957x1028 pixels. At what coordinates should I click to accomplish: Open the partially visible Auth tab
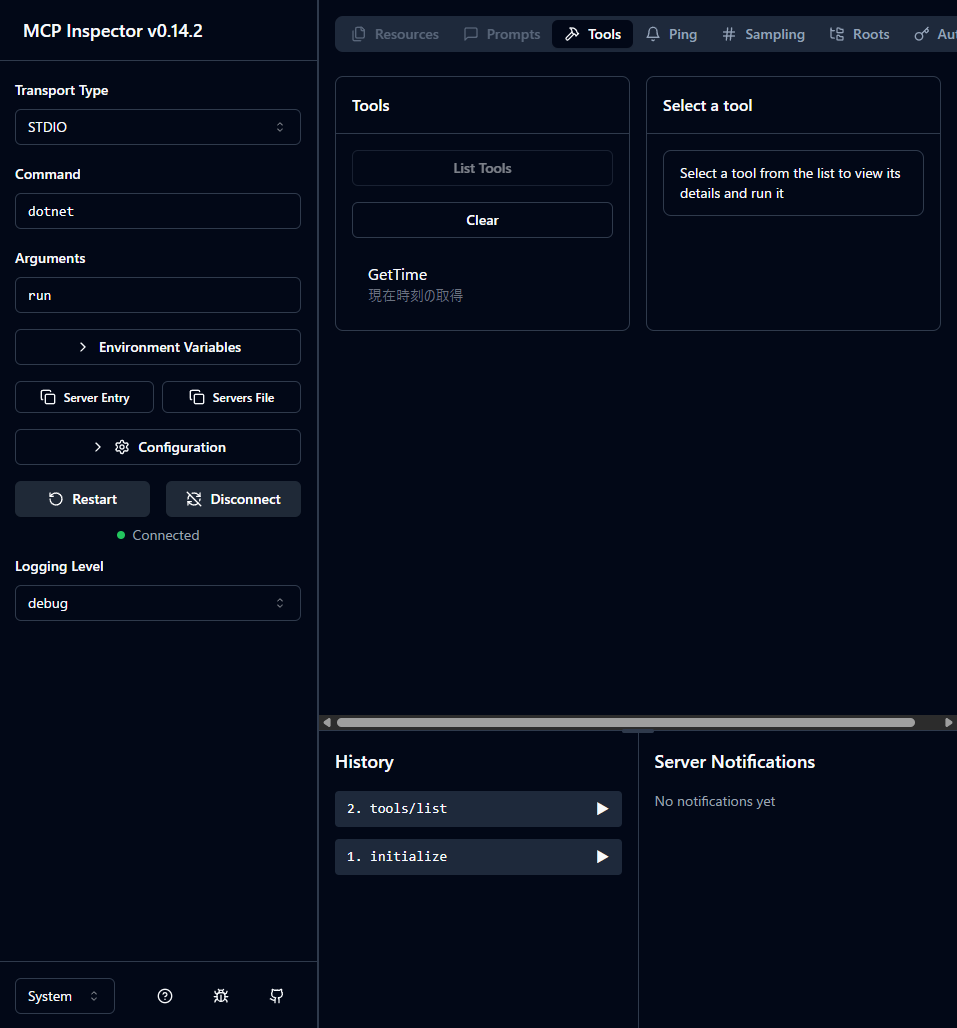click(x=936, y=34)
